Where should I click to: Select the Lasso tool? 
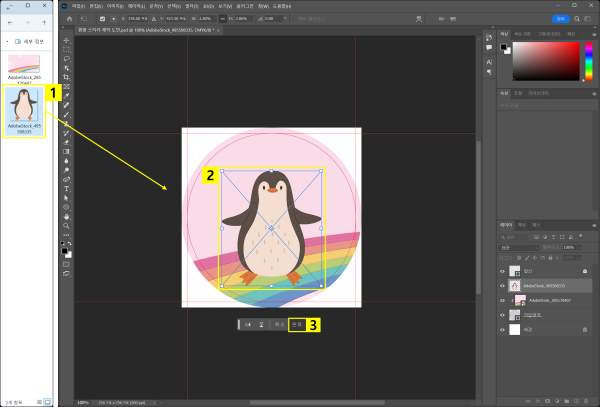pos(66,58)
